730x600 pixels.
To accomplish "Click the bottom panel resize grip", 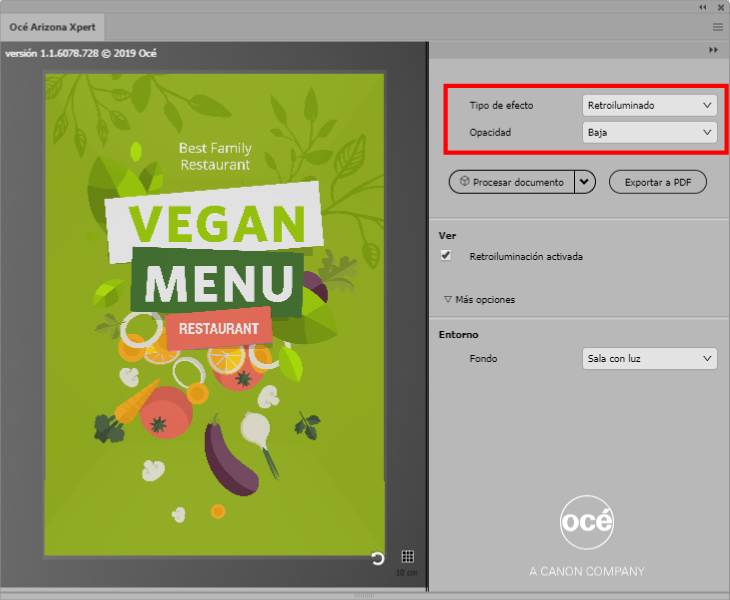I will click(364, 595).
